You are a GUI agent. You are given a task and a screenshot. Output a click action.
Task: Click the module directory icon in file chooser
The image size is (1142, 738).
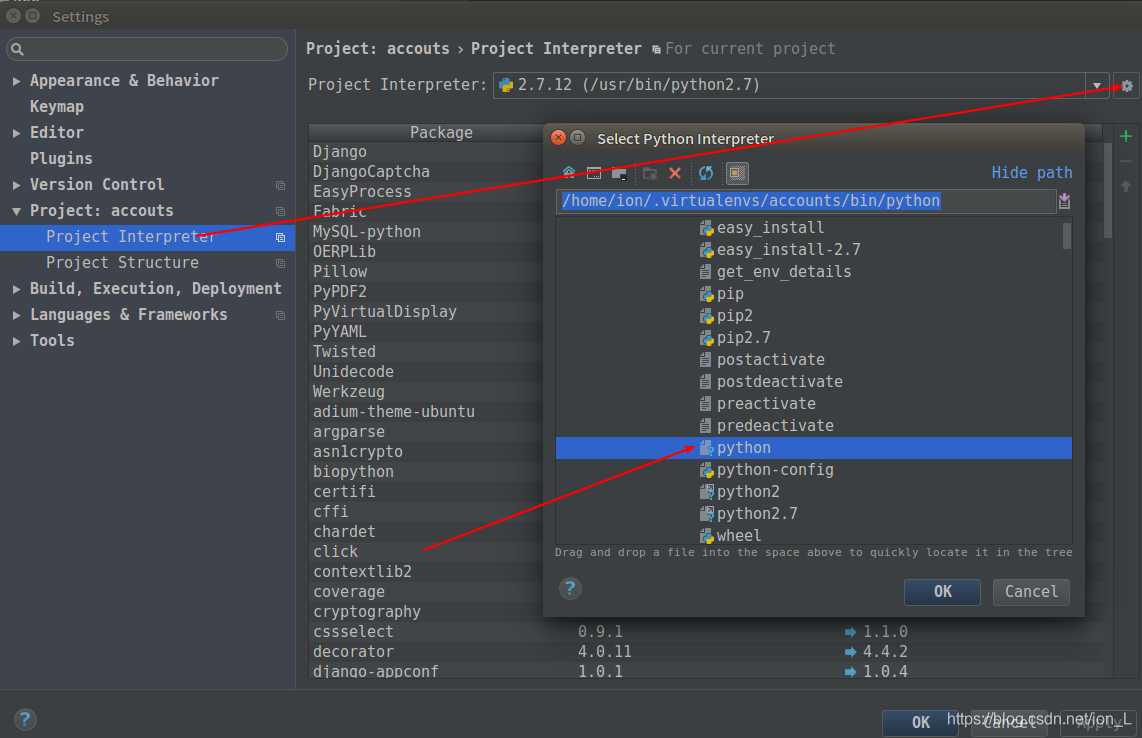tap(619, 173)
